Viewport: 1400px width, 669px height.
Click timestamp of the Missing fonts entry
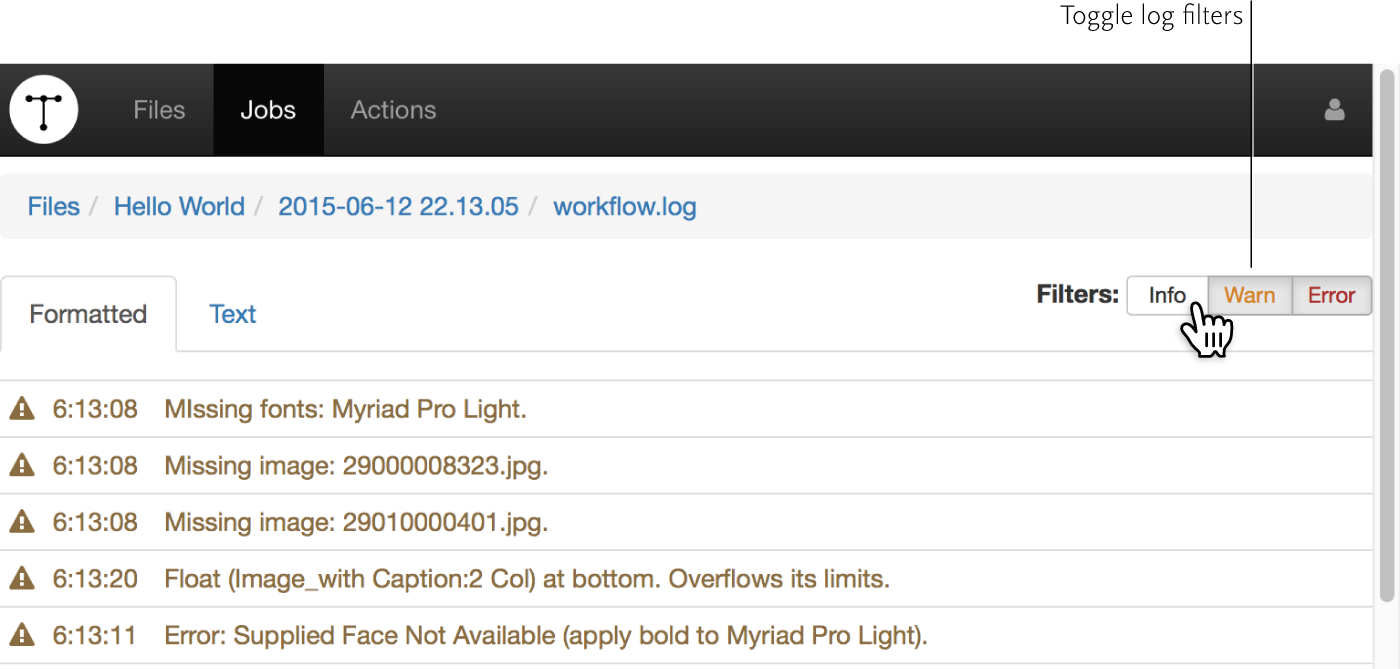(x=95, y=409)
